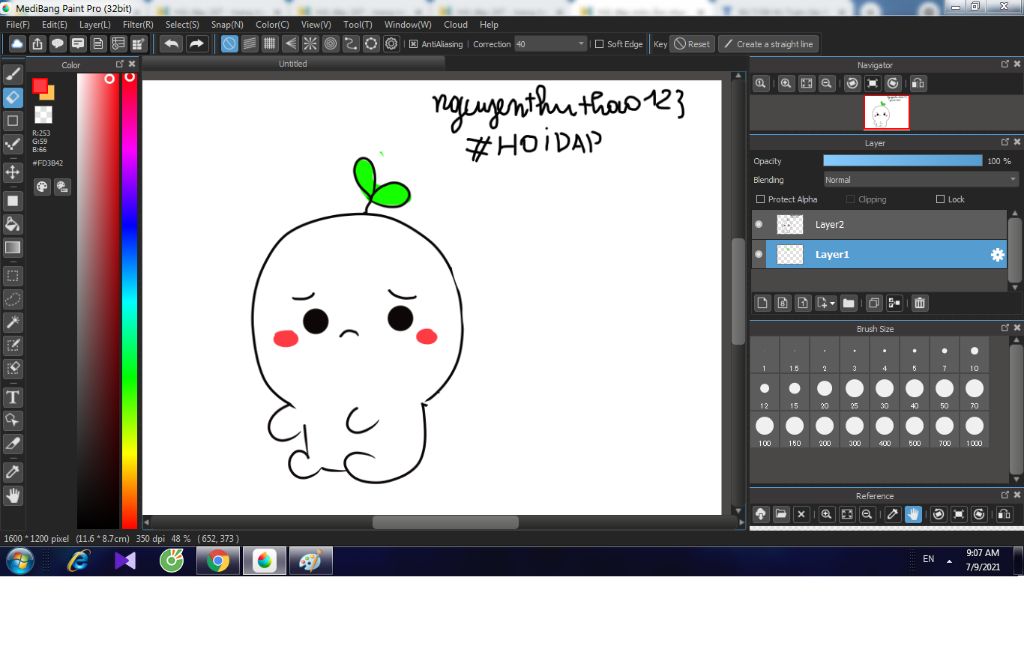Click the Reset key button
This screenshot has height=661, width=1024.
pyautogui.click(x=692, y=44)
